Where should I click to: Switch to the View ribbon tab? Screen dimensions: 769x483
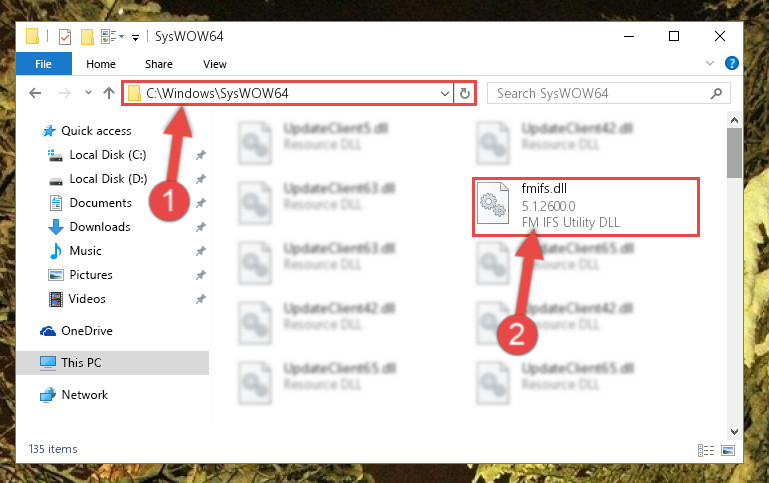tap(215, 64)
